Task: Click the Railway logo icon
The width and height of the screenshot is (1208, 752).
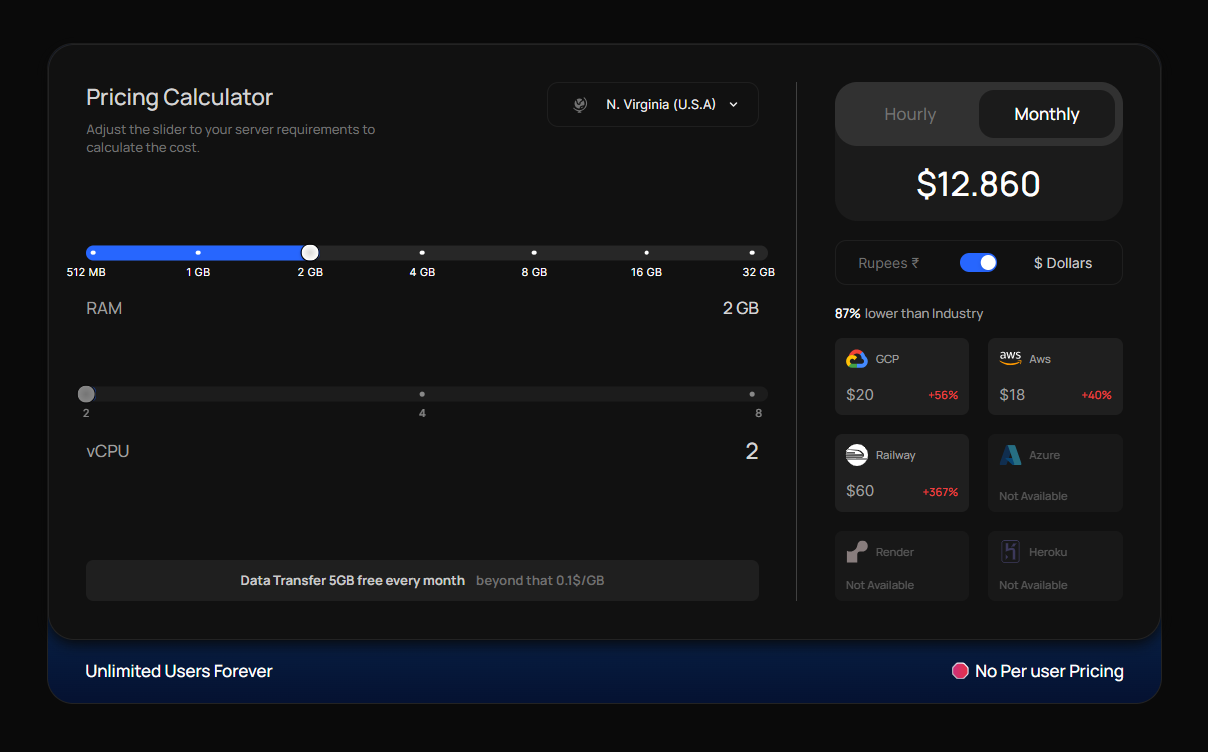Action: [856, 455]
